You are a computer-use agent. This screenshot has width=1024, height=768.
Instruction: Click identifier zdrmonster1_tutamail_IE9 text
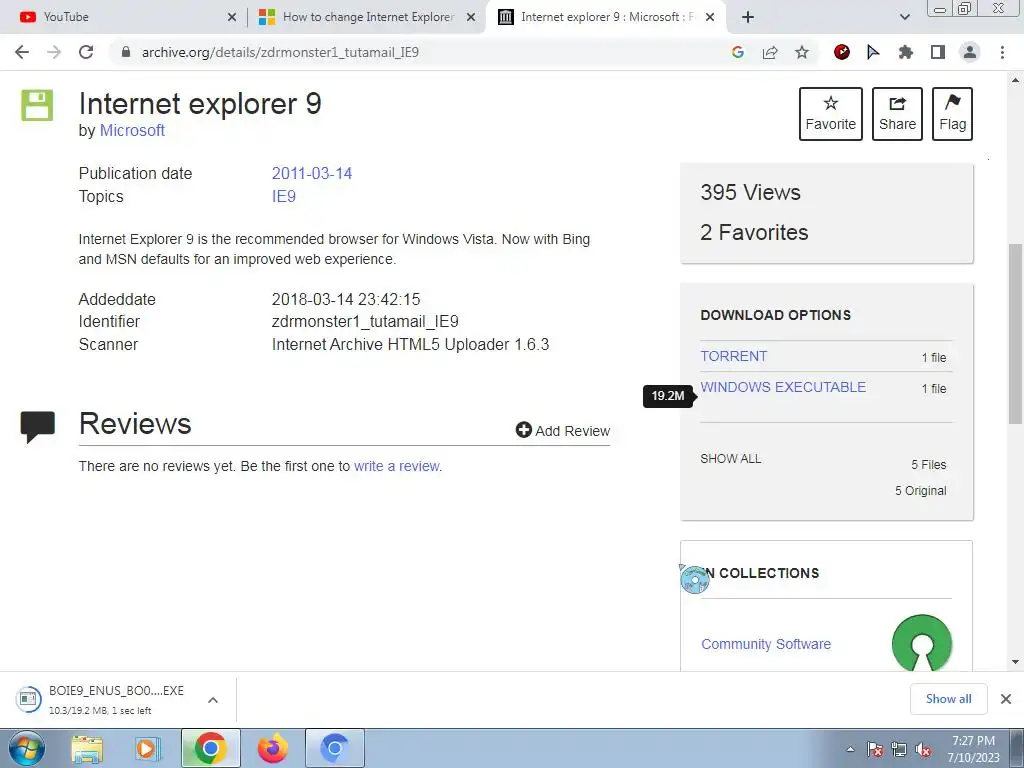[x=365, y=321]
